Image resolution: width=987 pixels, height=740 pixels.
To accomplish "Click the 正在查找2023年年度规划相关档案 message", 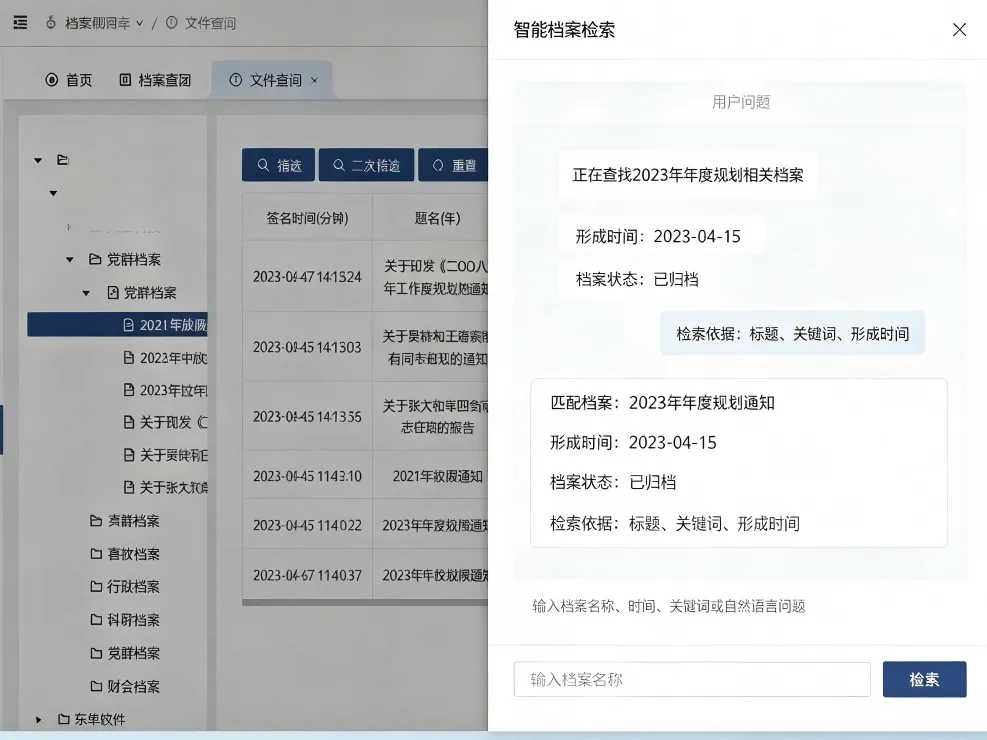I will [x=687, y=175].
